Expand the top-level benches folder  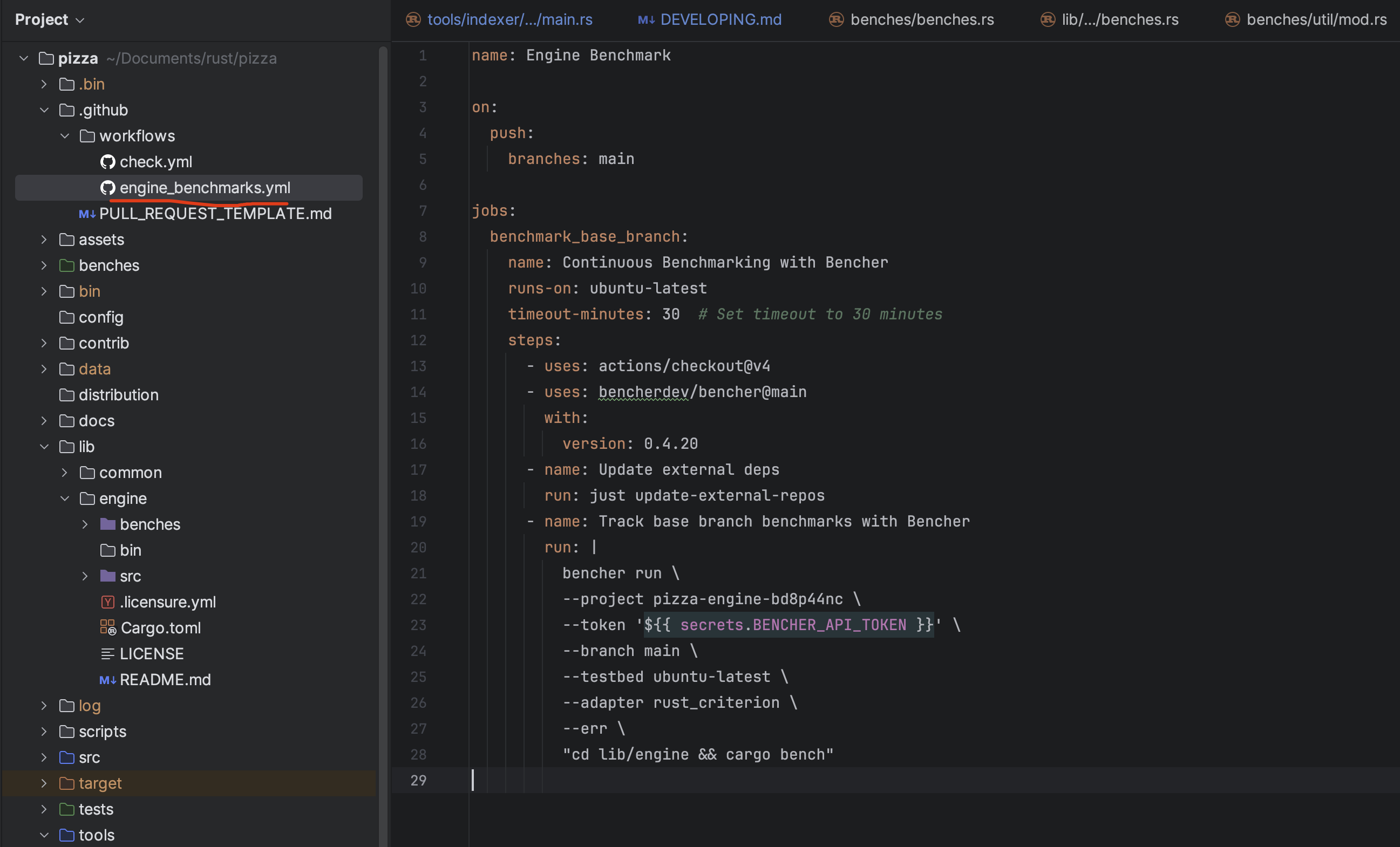click(x=44, y=265)
